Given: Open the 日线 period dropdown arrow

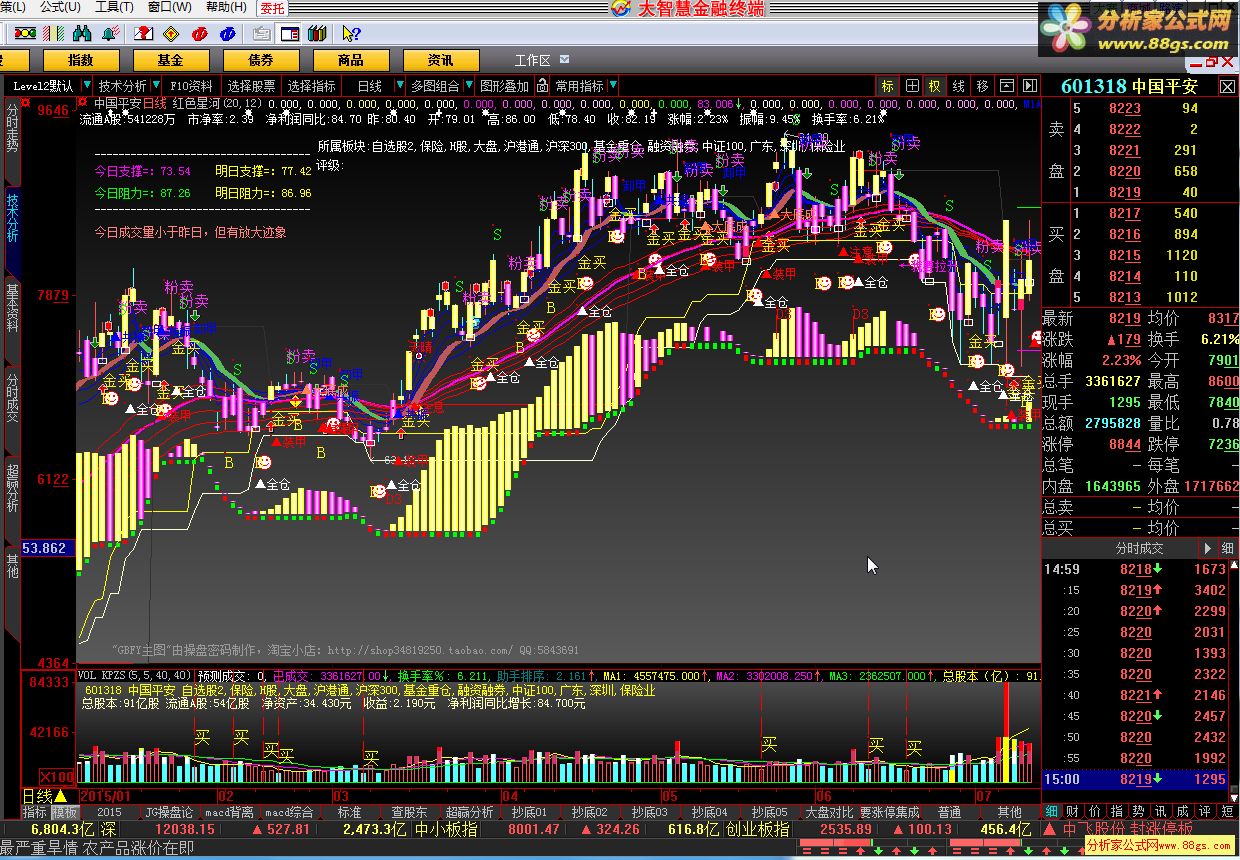Looking at the screenshot, I should 400,86.
